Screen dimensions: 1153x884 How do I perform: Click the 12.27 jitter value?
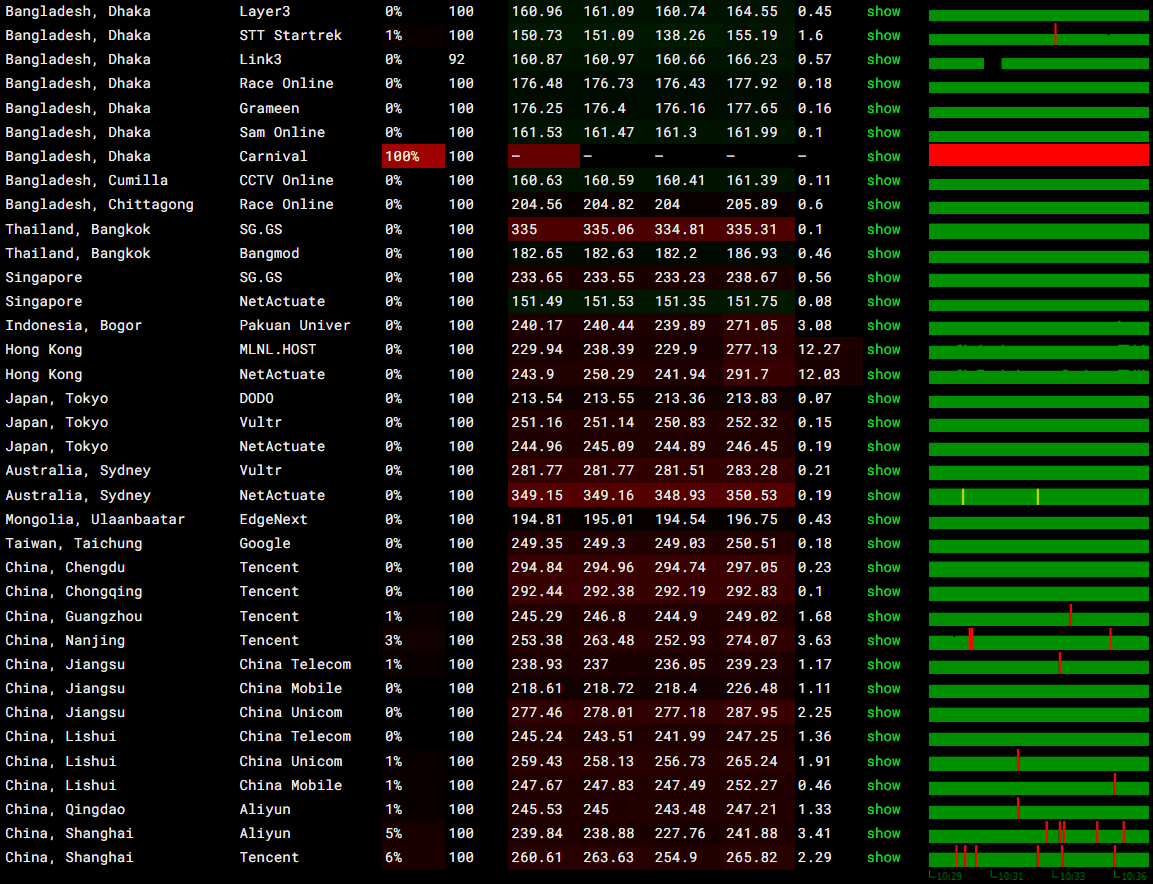[x=819, y=349]
